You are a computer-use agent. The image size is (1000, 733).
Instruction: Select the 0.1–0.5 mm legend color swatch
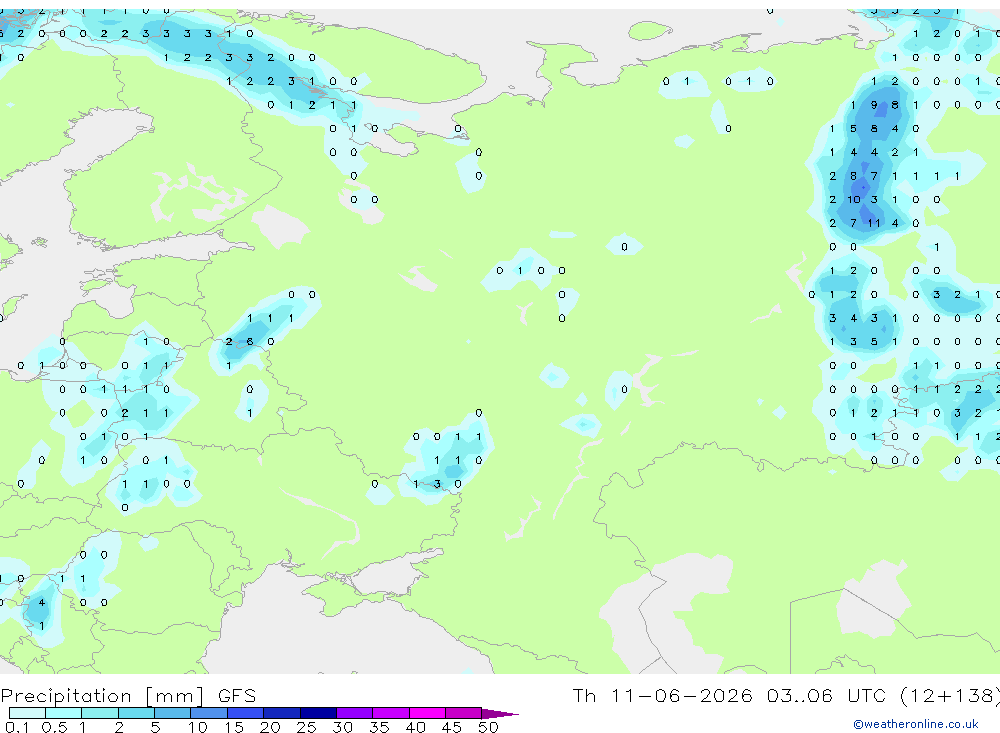27,713
